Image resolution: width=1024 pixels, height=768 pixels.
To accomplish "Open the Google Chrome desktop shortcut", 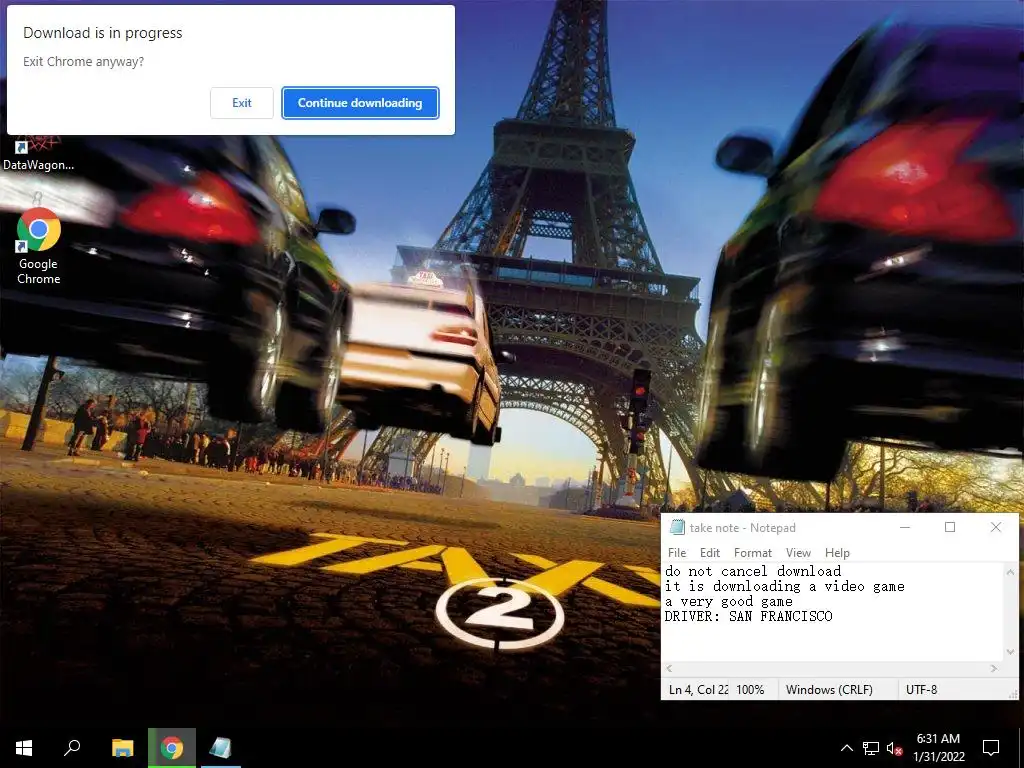I will [39, 246].
